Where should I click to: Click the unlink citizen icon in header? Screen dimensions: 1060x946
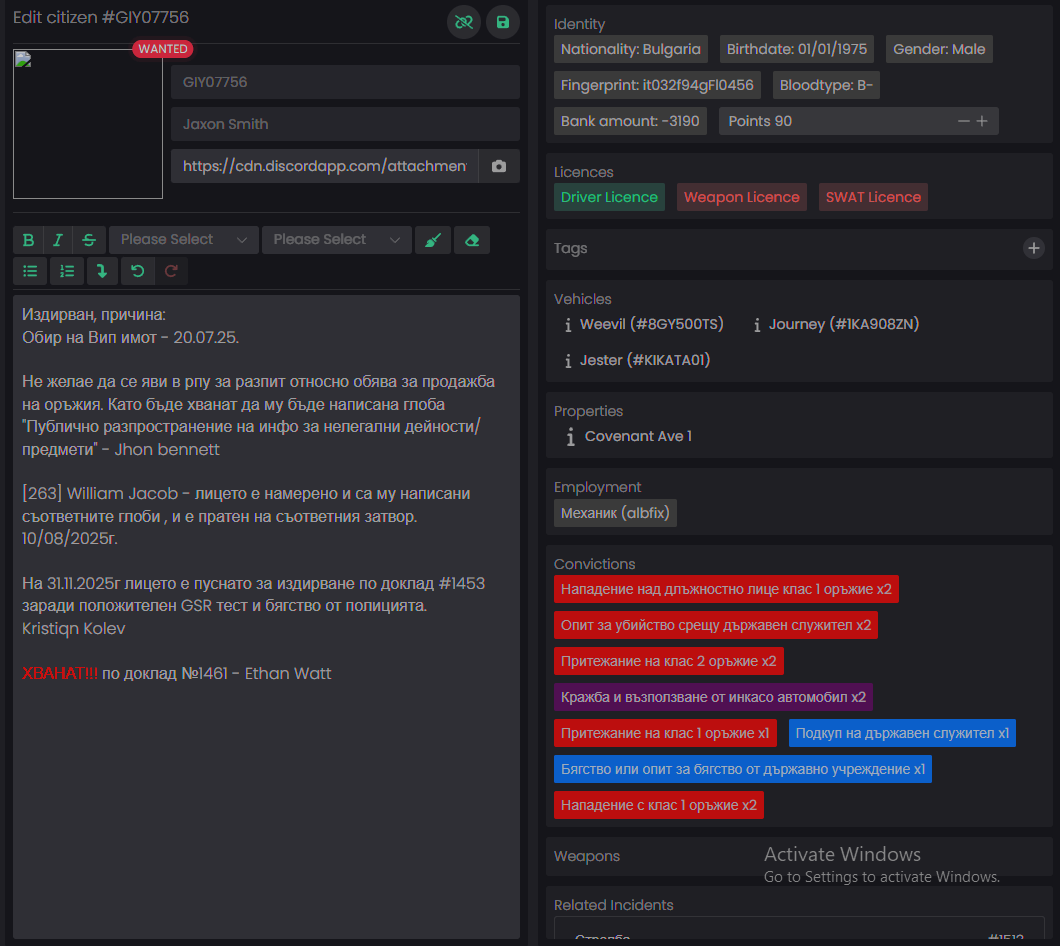pyautogui.click(x=464, y=22)
